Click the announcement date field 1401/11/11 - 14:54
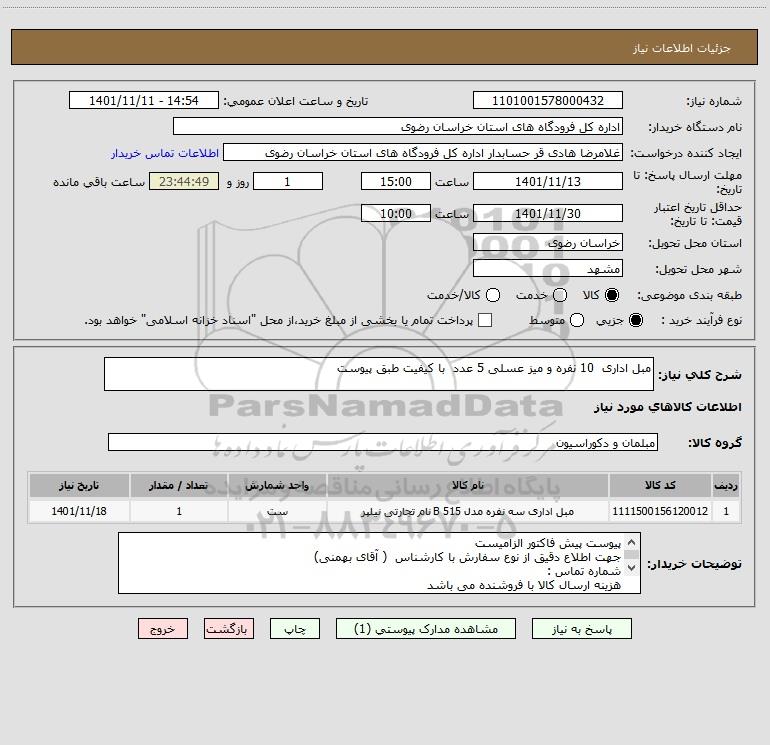The height and width of the screenshot is (745, 770). tap(144, 101)
